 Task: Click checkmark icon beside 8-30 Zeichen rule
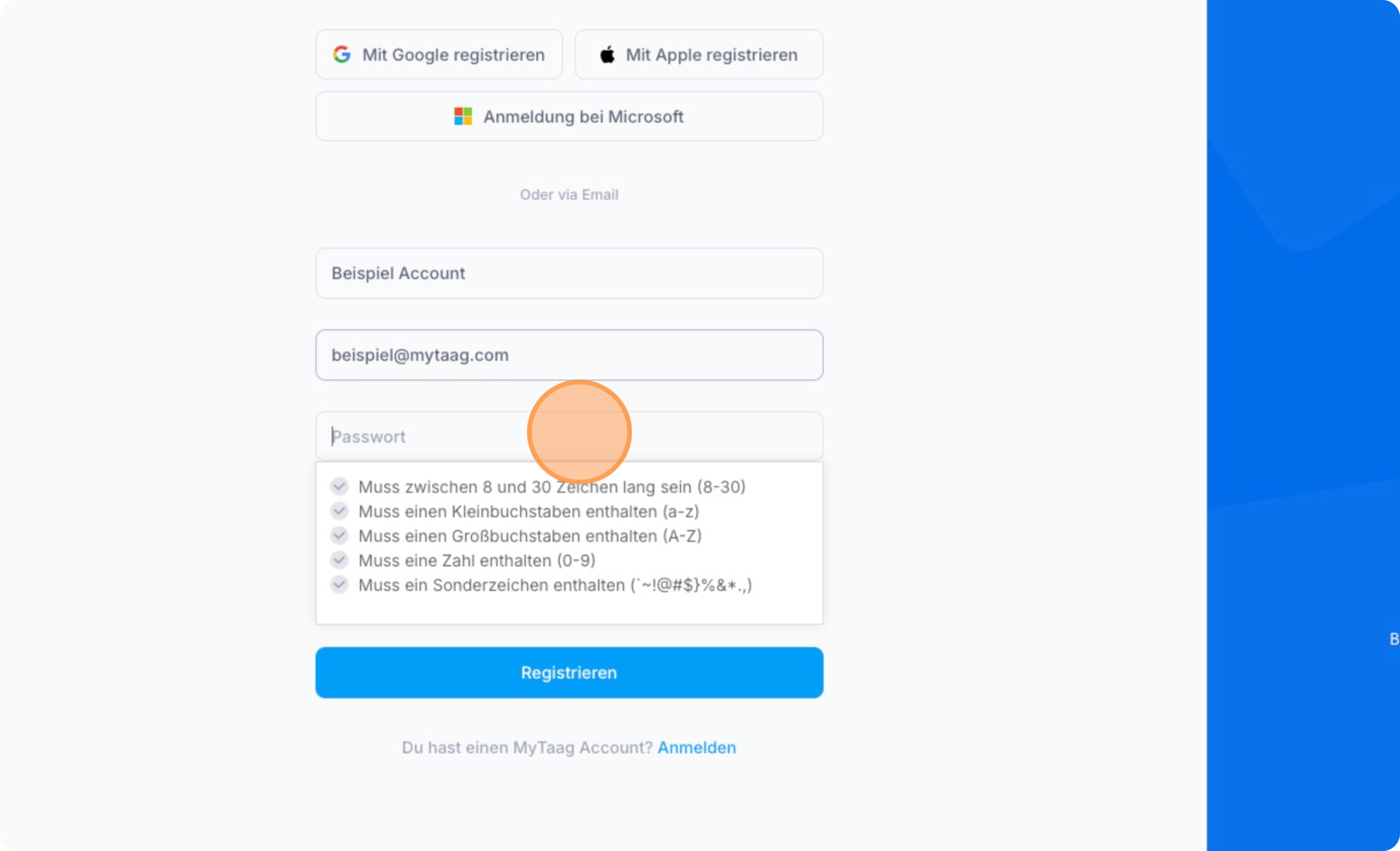point(339,486)
